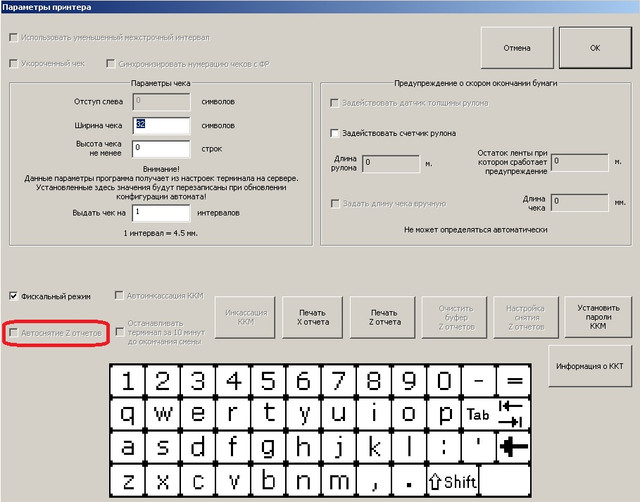Tap the minus key on keyboard
Image resolution: width=640 pixels, height=502 pixels.
[x=479, y=381]
